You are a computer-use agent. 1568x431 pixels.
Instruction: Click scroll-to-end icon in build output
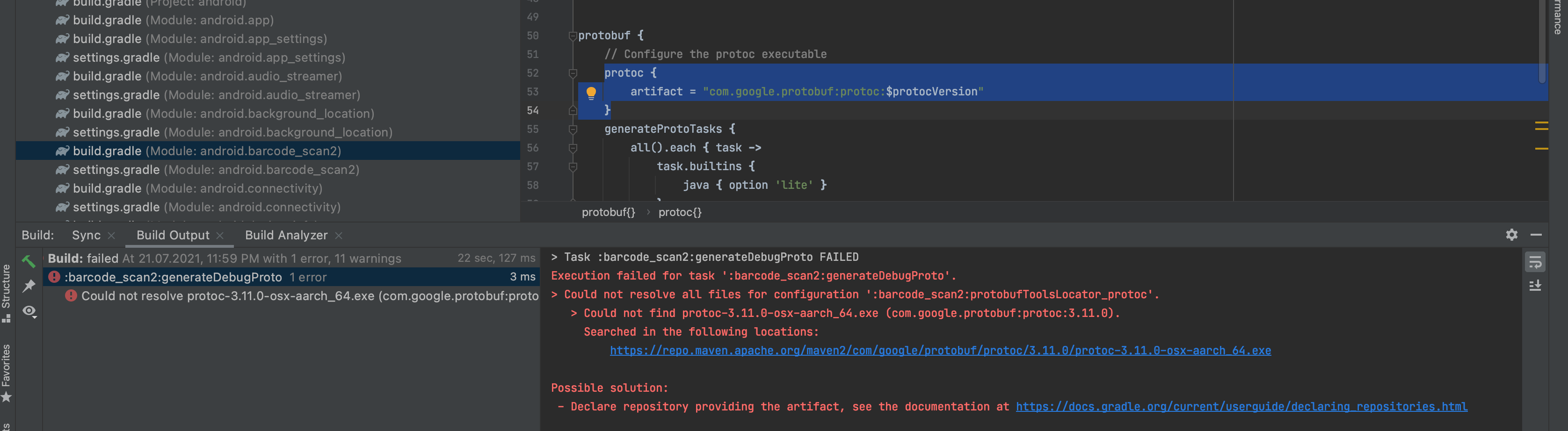(1535, 286)
